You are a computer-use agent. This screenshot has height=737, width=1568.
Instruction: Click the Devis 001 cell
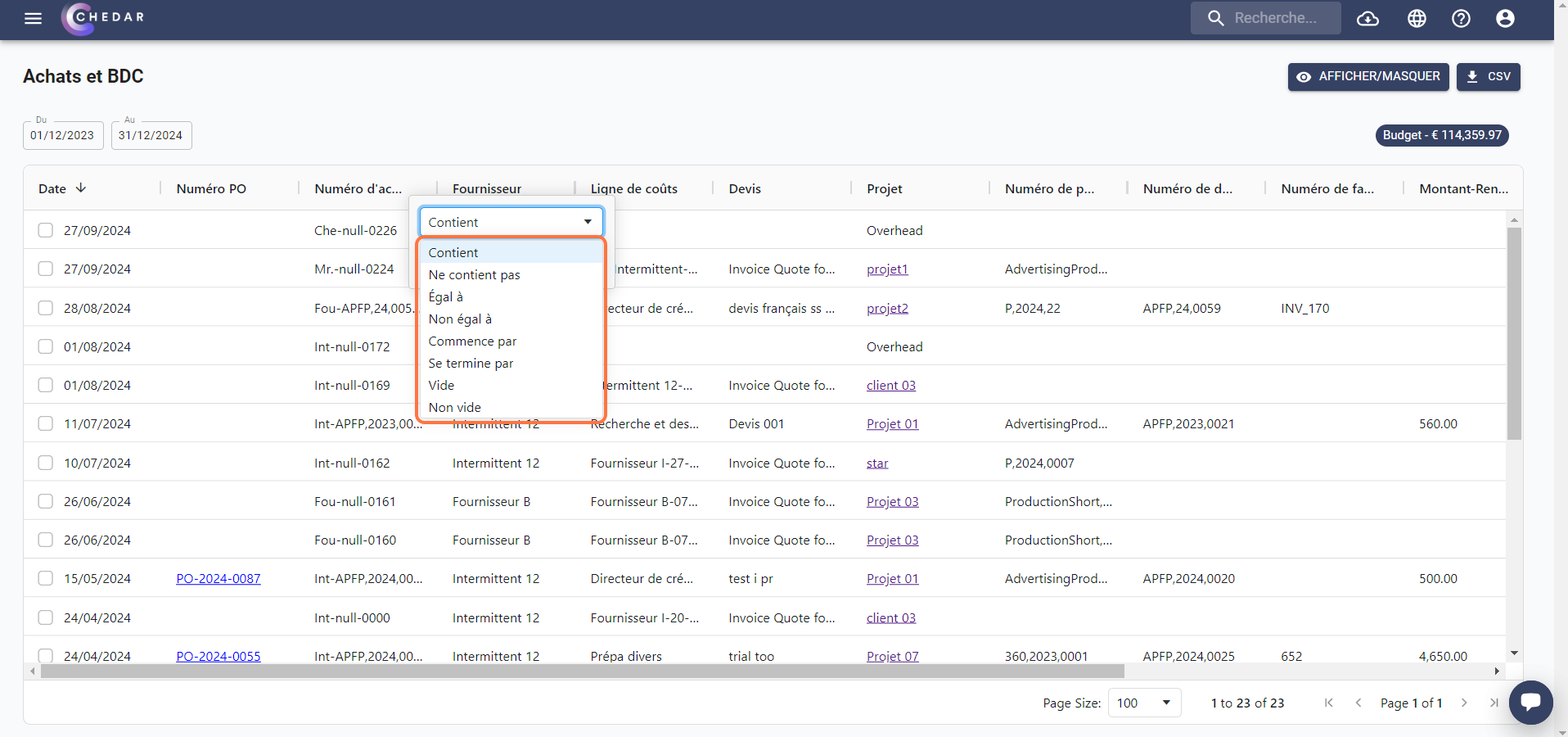(756, 423)
